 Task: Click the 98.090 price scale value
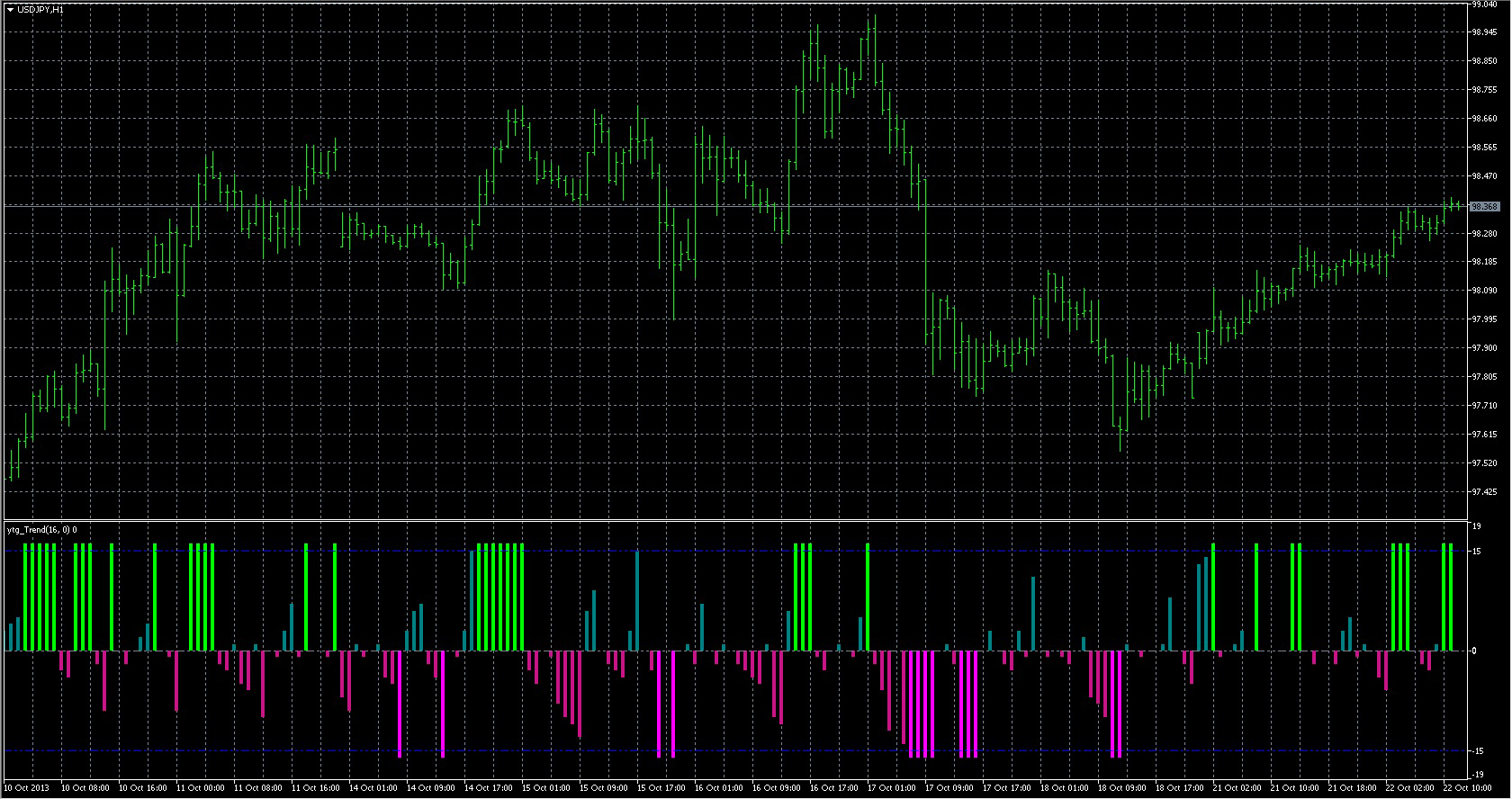tap(1484, 291)
